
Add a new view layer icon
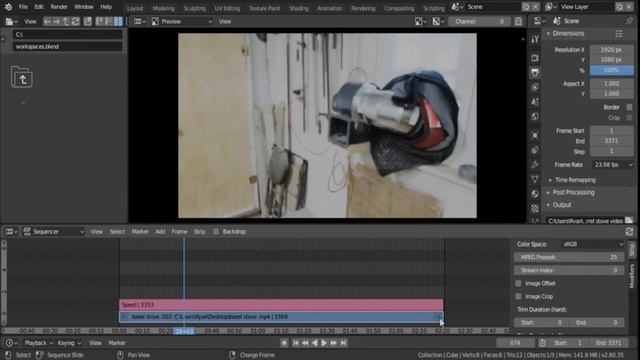pyautogui.click(x=620, y=7)
